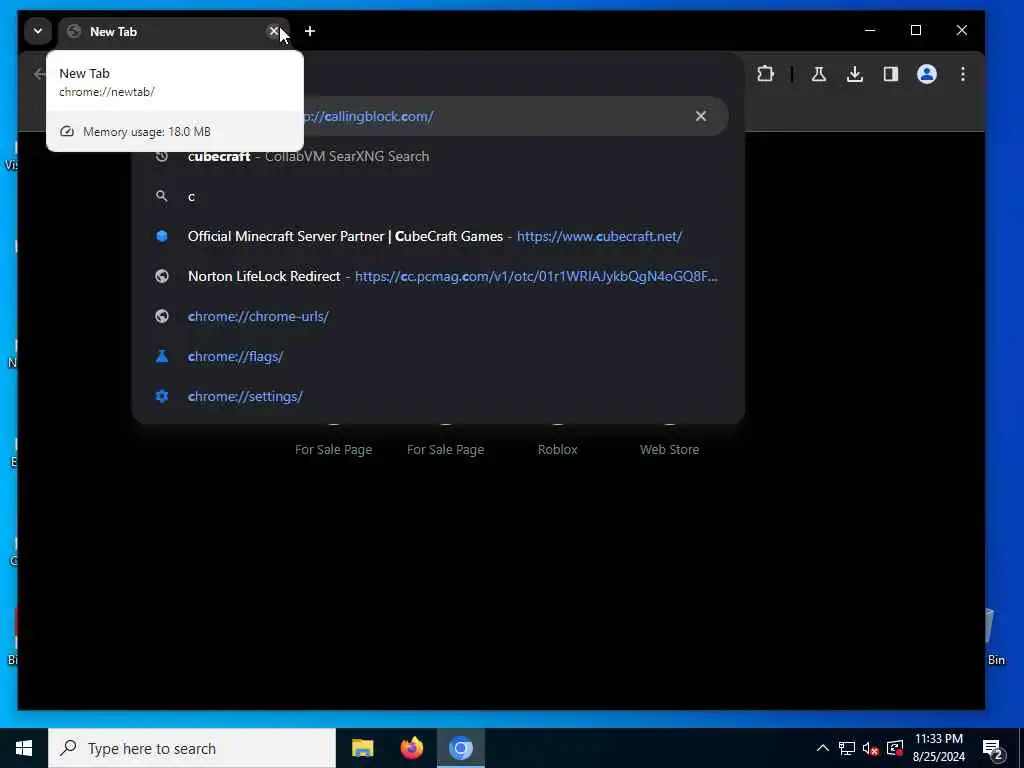Open Chrome Labs flask icon
This screenshot has width=1024, height=768.
coord(818,74)
